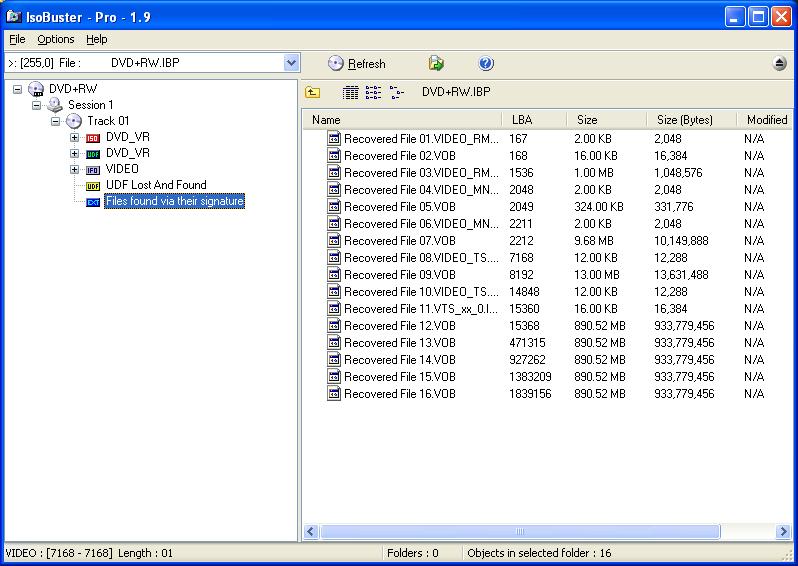This screenshot has height=566, width=798.
Task: Expand the UDF DVD_VR node
Action: click(74, 153)
